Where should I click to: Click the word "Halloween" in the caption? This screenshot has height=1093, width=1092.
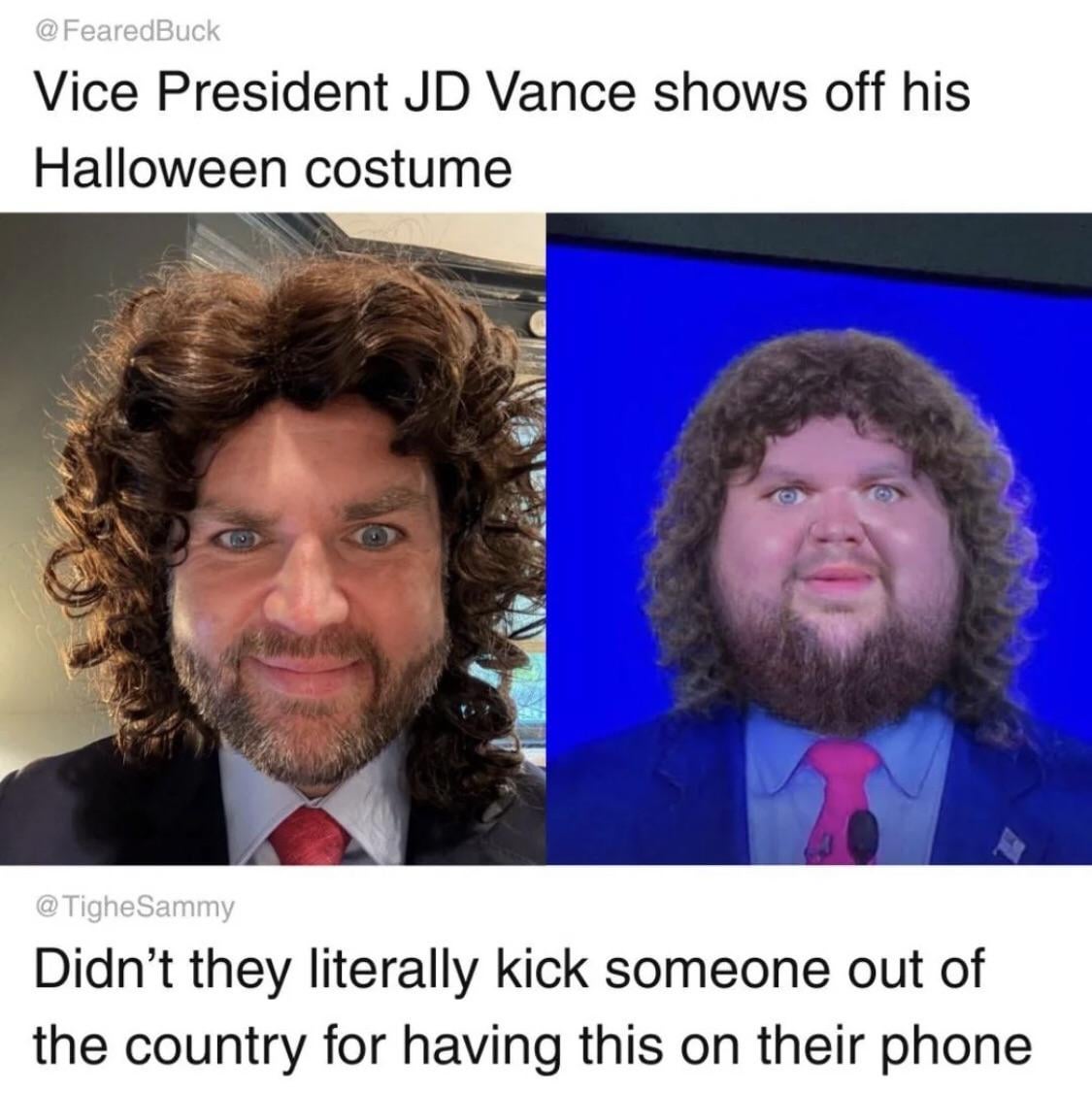pos(162,170)
